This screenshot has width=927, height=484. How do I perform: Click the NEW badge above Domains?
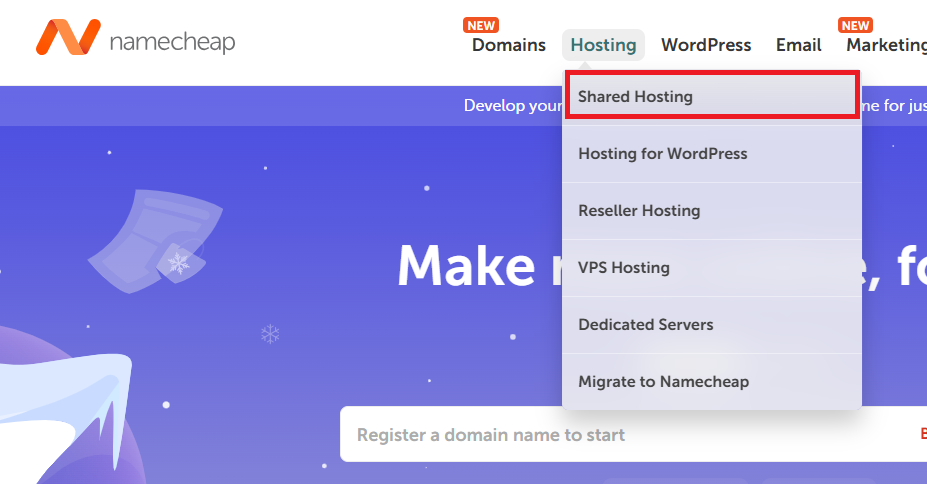tap(481, 25)
